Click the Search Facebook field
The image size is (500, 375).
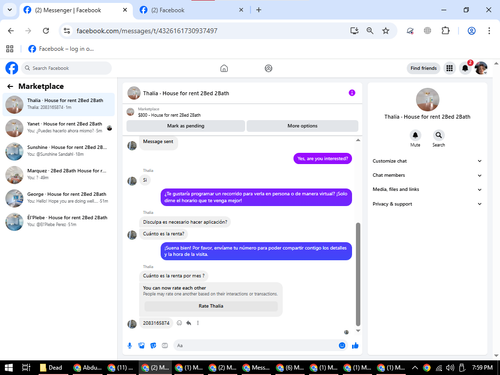pyautogui.click(x=67, y=68)
